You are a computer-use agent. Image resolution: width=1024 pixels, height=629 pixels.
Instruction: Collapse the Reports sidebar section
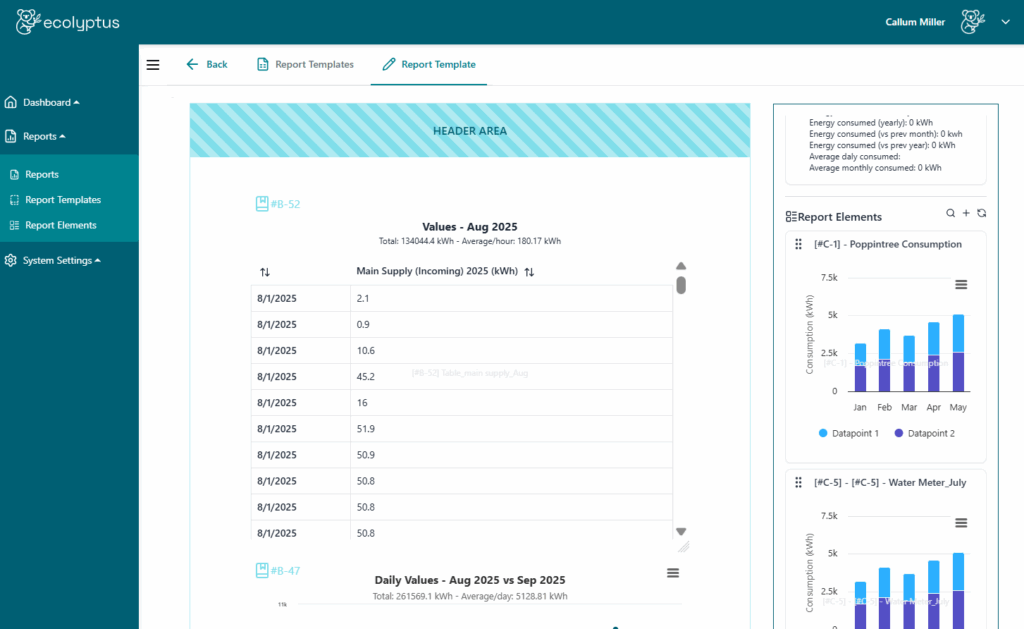(44, 136)
